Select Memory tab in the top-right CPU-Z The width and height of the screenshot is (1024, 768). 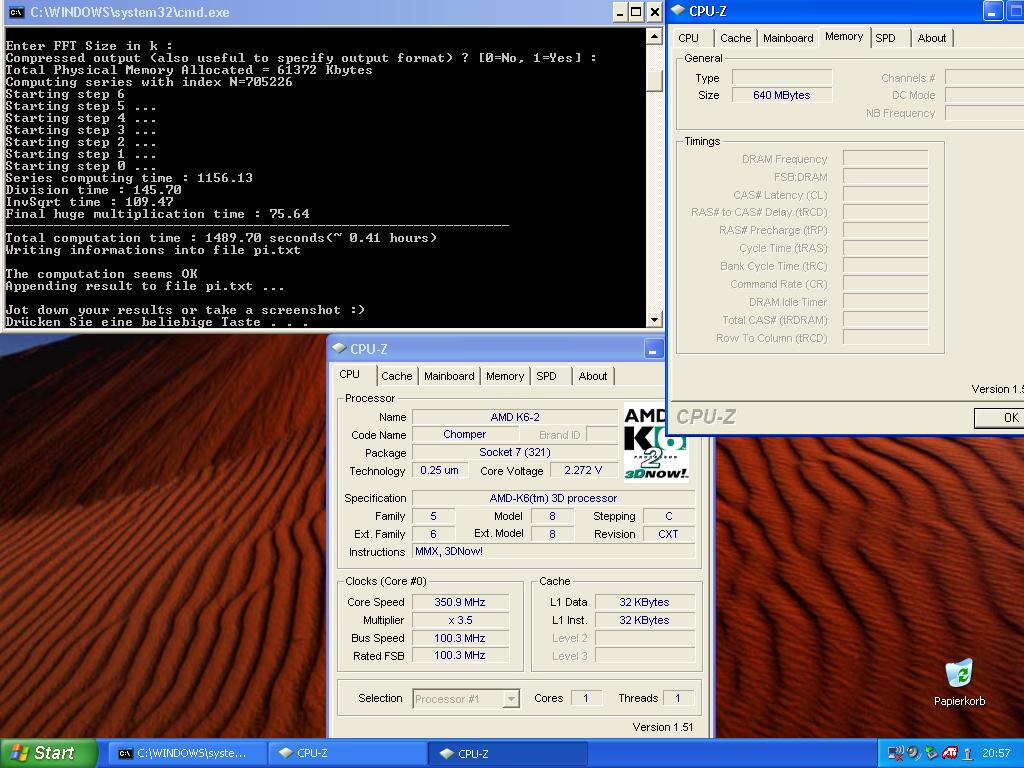(844, 37)
